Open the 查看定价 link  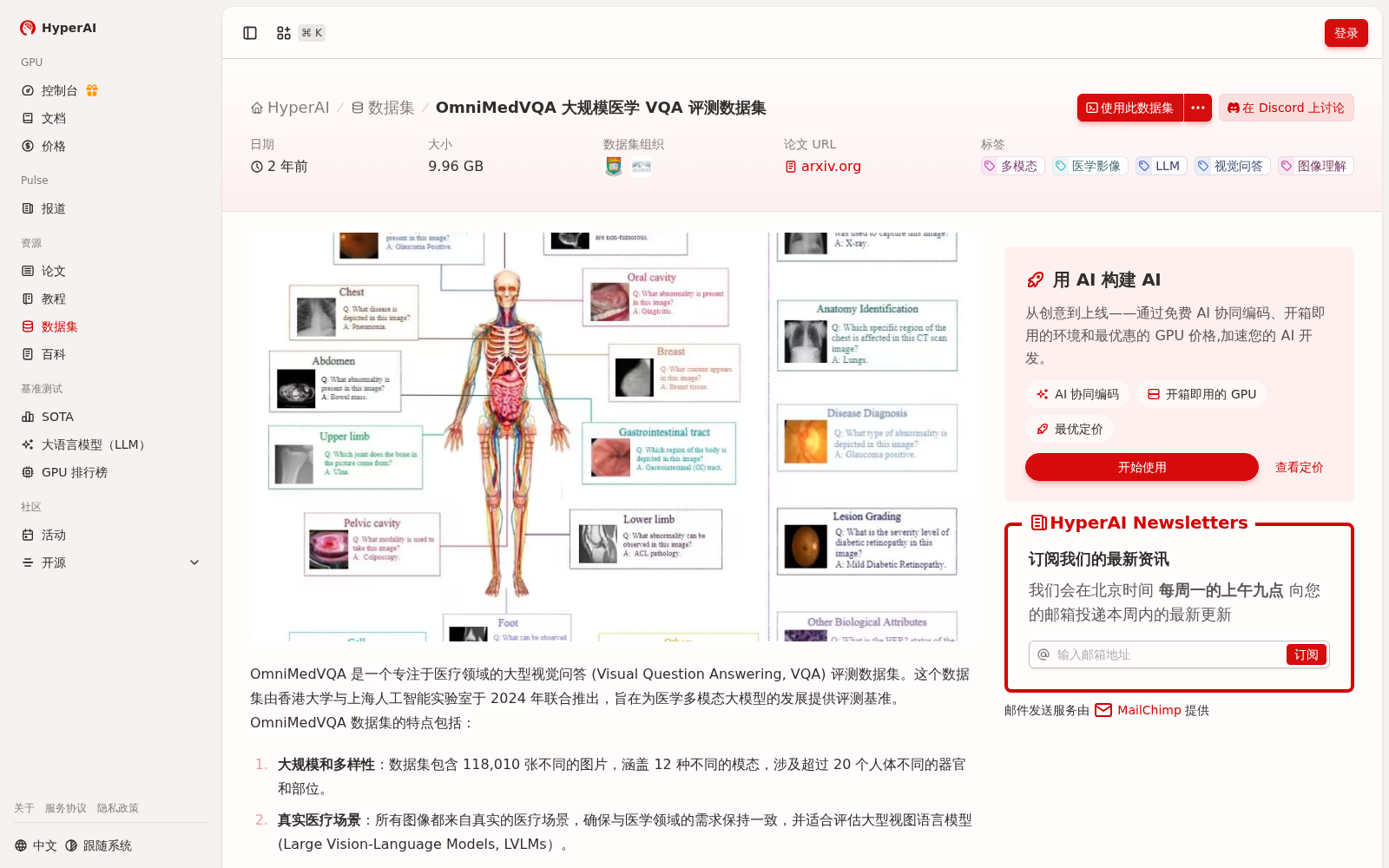click(x=1299, y=467)
